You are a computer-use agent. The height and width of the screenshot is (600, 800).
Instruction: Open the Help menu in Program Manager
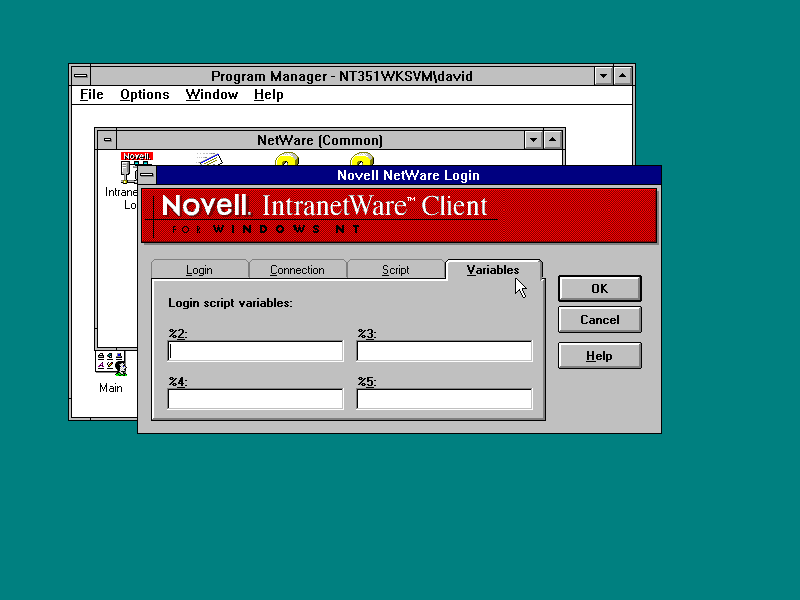coord(269,95)
